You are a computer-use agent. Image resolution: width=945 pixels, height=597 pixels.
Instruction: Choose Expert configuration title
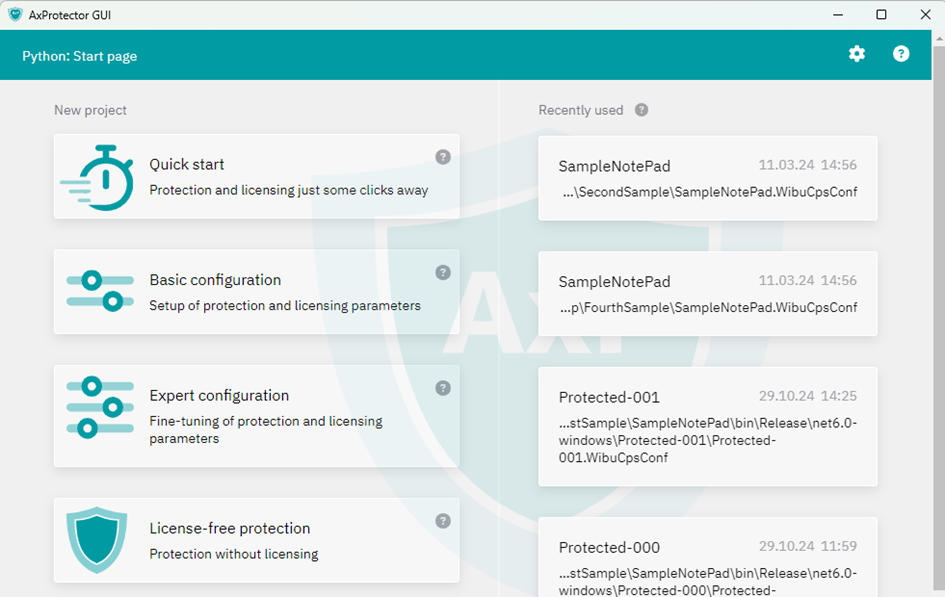click(219, 395)
